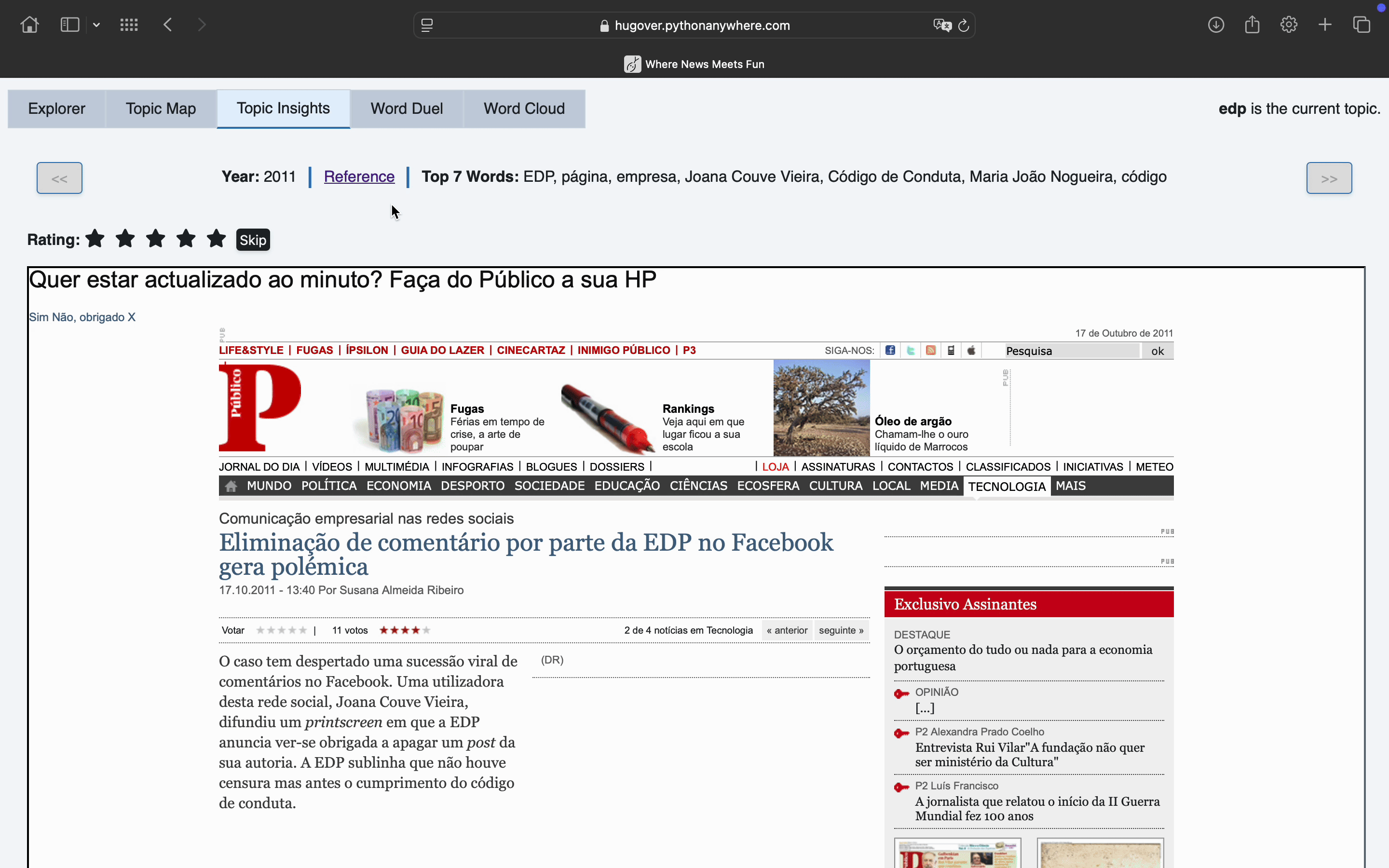Image resolution: width=1389 pixels, height=868 pixels.
Task: Go to next article seguinte »
Action: 841,630
